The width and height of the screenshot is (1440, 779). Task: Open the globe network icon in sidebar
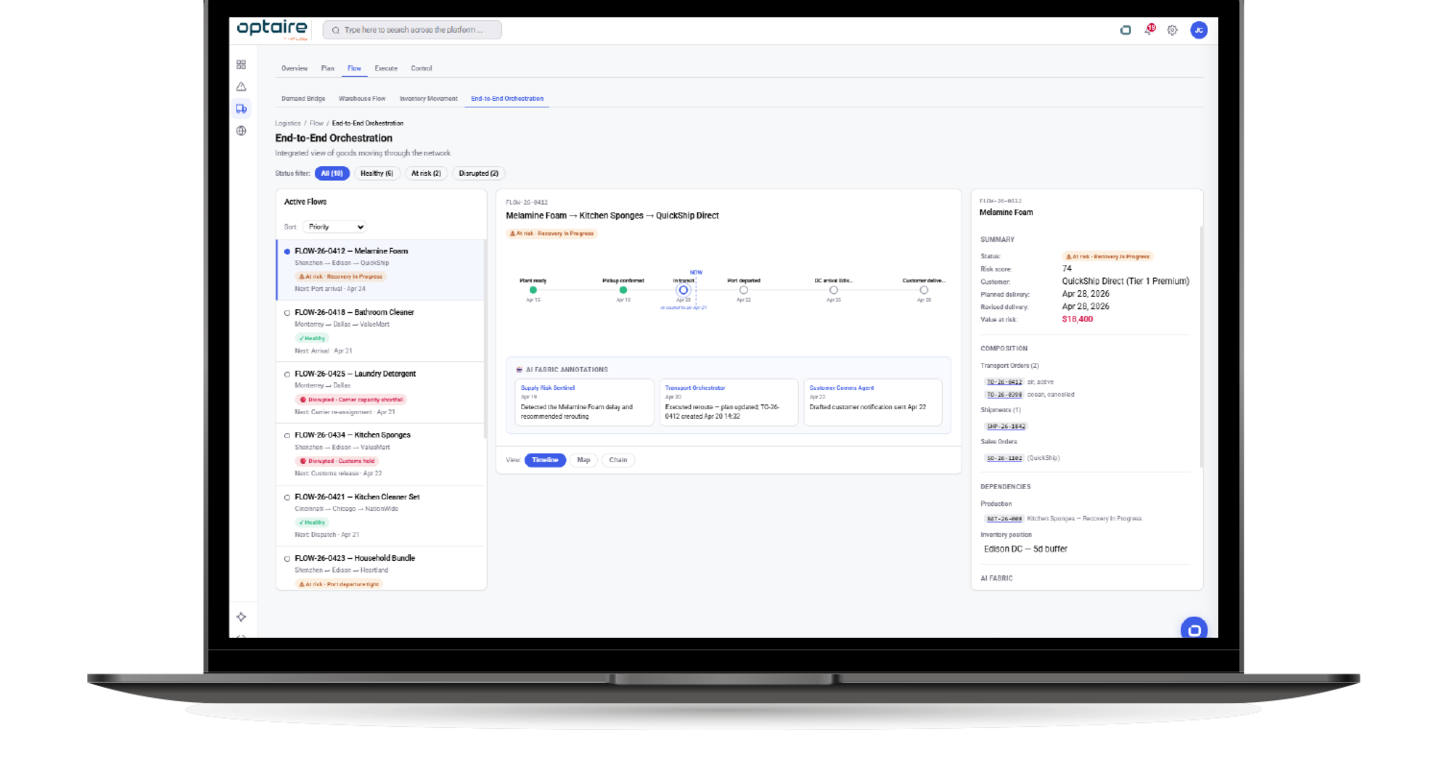click(241, 130)
